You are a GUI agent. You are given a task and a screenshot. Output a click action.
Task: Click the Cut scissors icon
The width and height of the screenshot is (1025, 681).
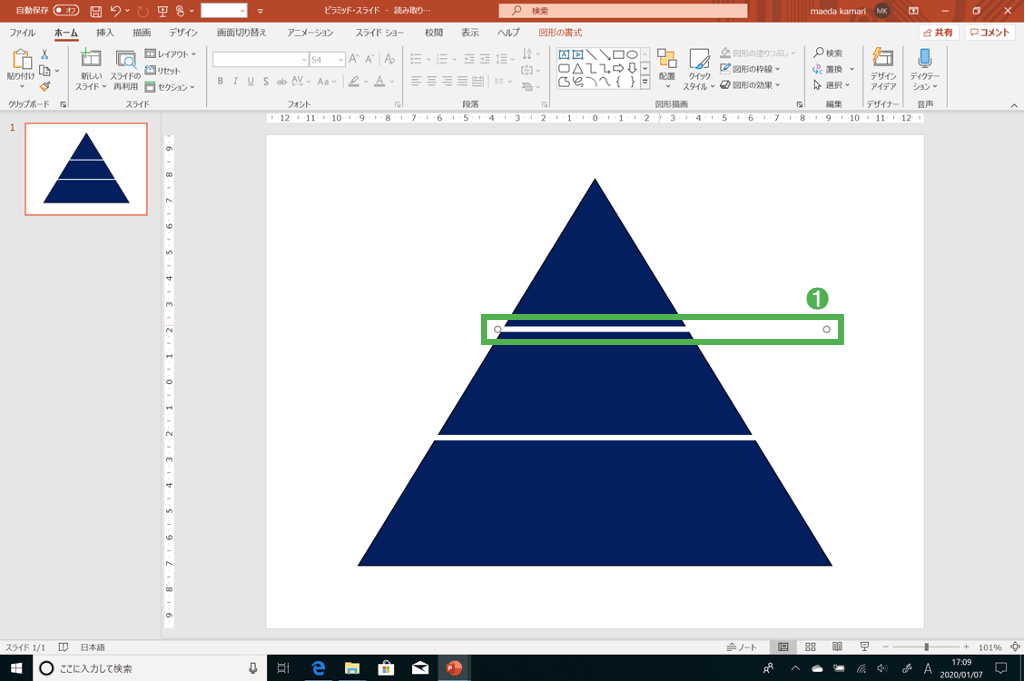(x=44, y=54)
